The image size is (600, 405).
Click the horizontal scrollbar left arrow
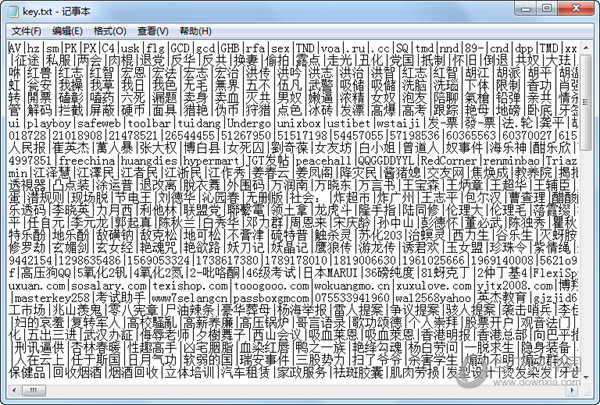click(x=14, y=390)
